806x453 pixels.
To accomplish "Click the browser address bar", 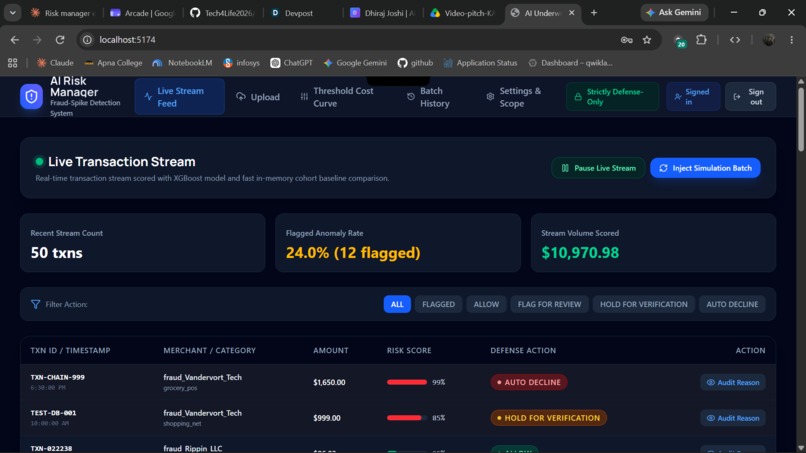I will [x=350, y=40].
